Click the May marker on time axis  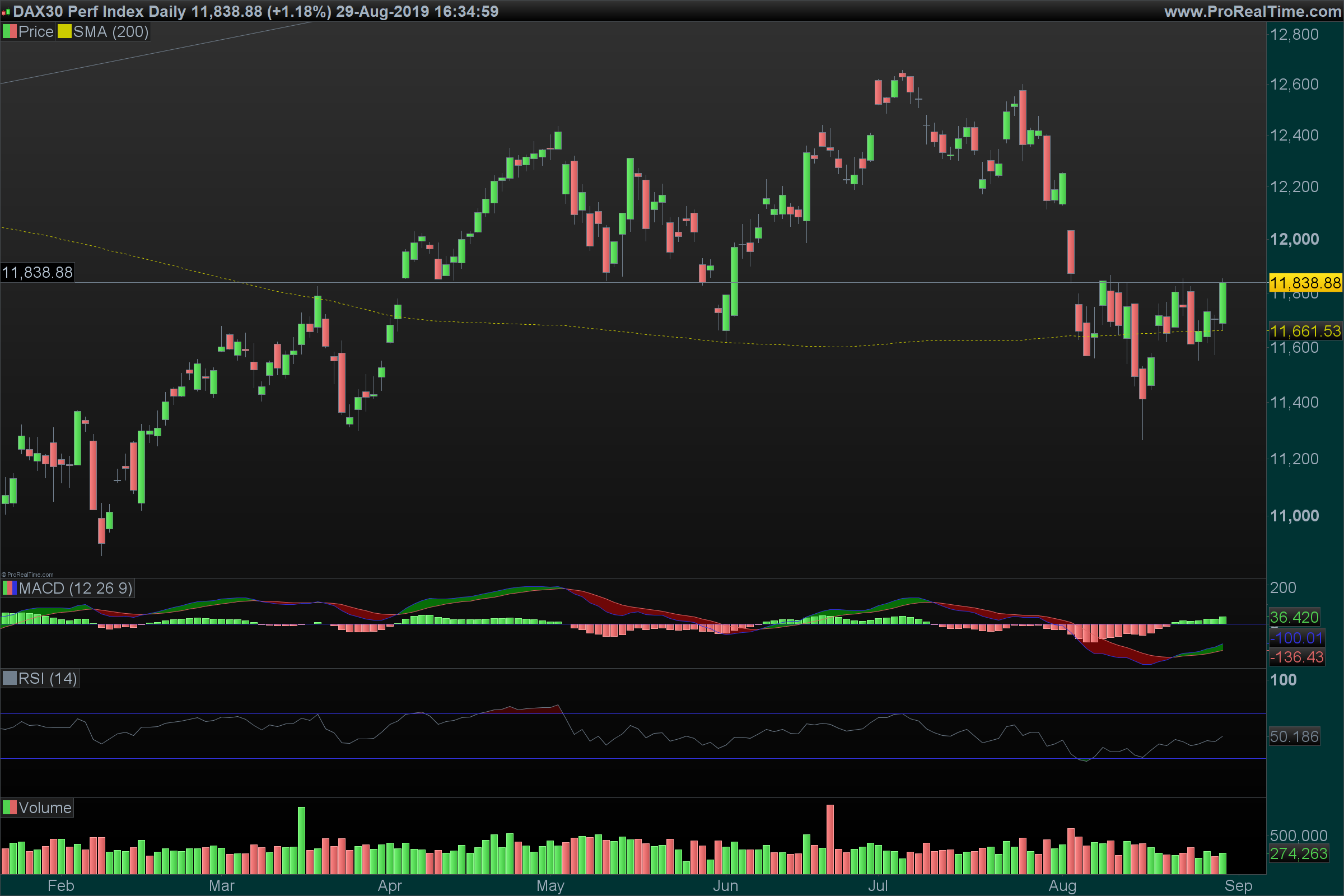(x=550, y=886)
